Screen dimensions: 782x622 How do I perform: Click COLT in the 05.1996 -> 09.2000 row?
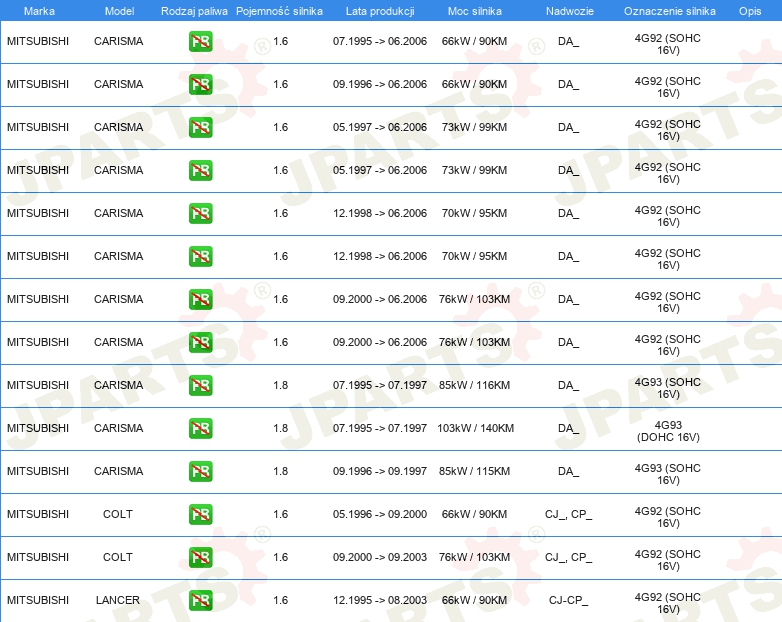[118, 514]
